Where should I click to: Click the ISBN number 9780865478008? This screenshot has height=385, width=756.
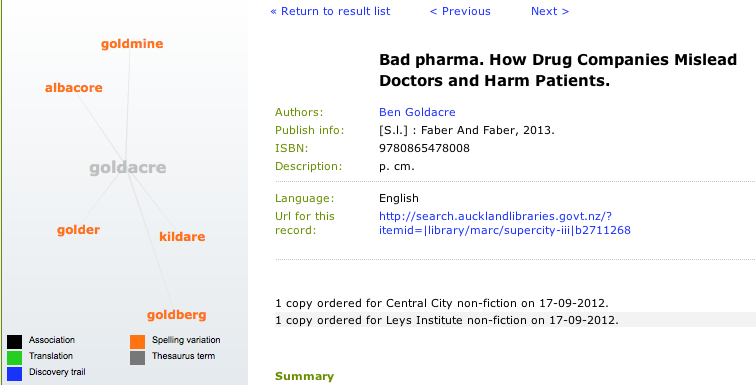click(x=424, y=148)
